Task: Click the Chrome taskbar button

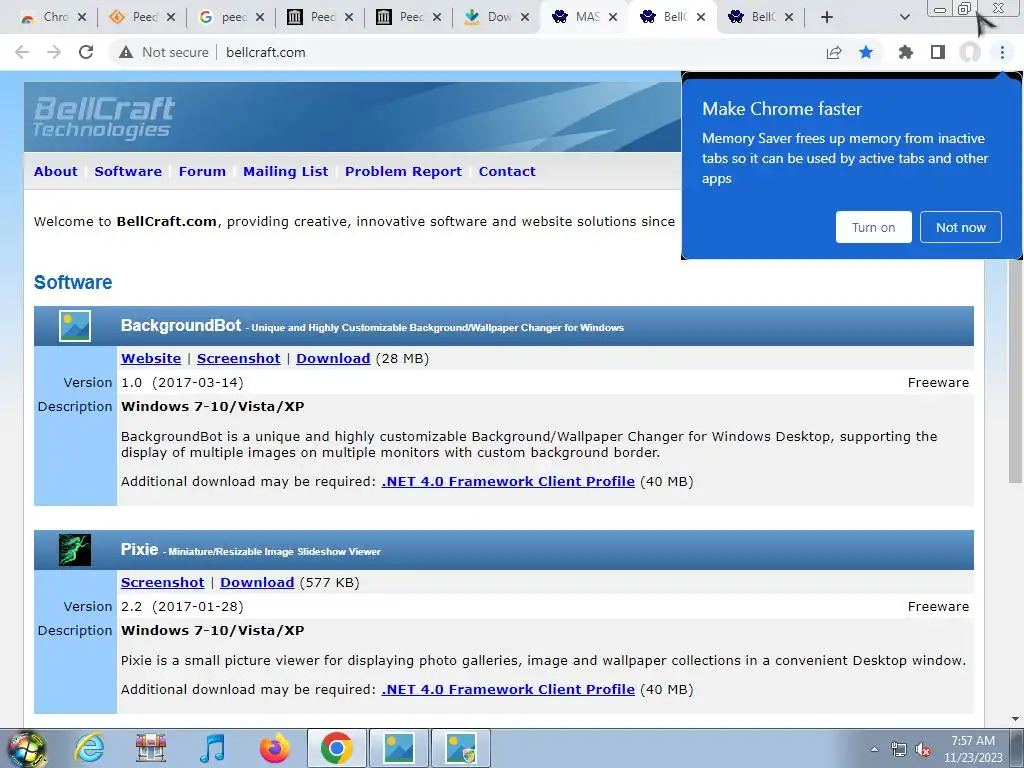Action: coord(336,748)
